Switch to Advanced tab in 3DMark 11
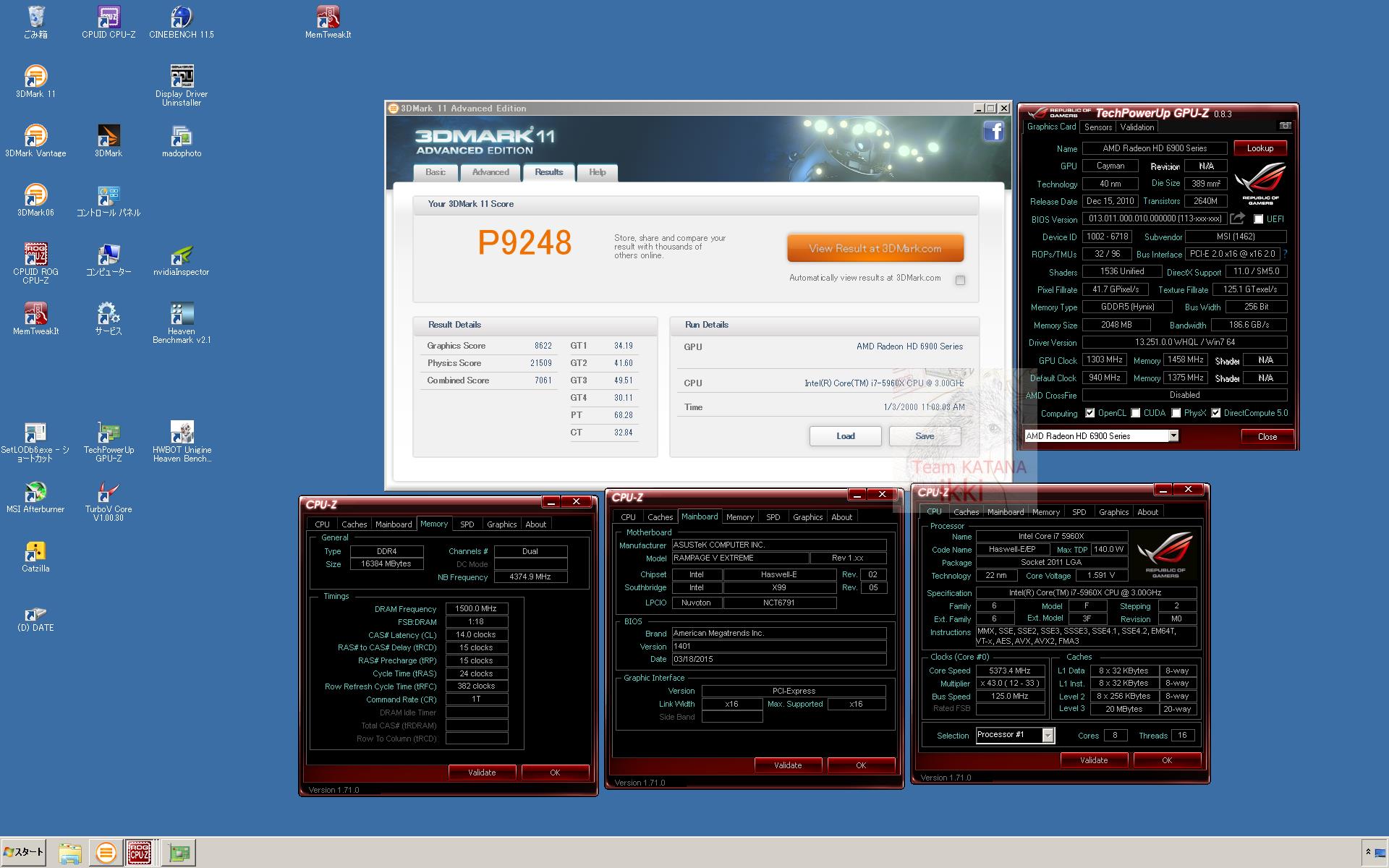Image resolution: width=1389 pixels, height=868 pixels. tap(490, 172)
